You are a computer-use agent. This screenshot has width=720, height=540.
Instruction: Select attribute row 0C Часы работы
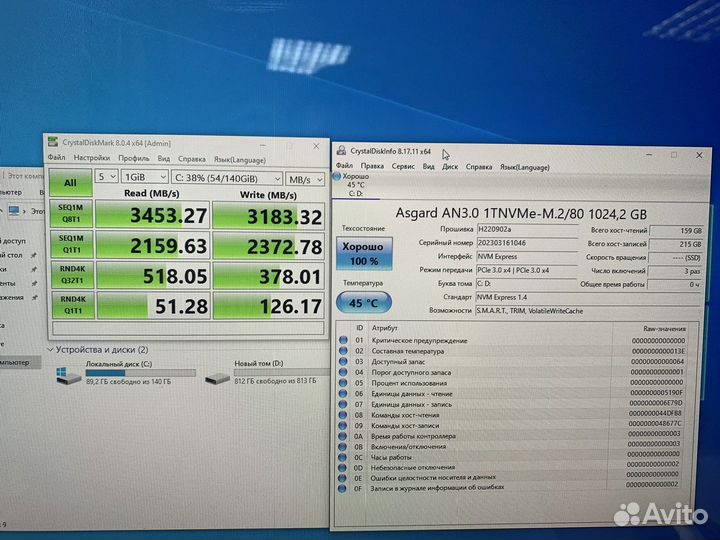point(511,457)
